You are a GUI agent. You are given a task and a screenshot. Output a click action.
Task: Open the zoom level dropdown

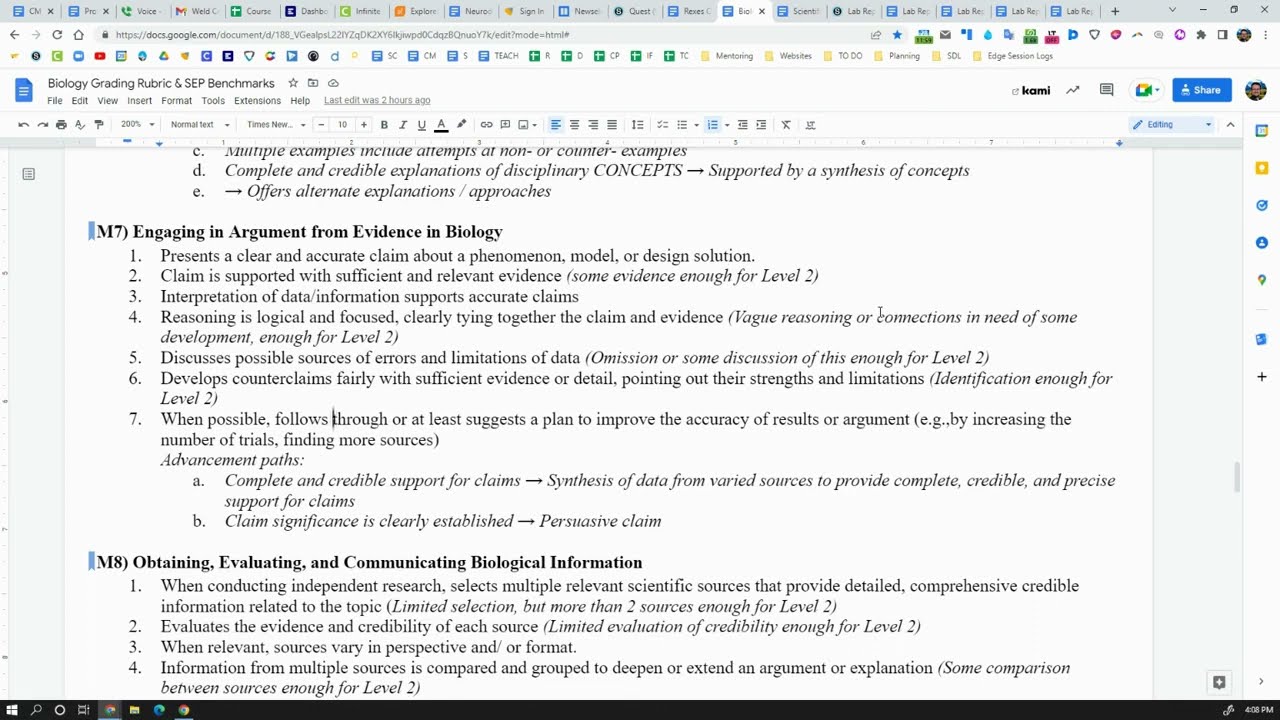click(138, 125)
